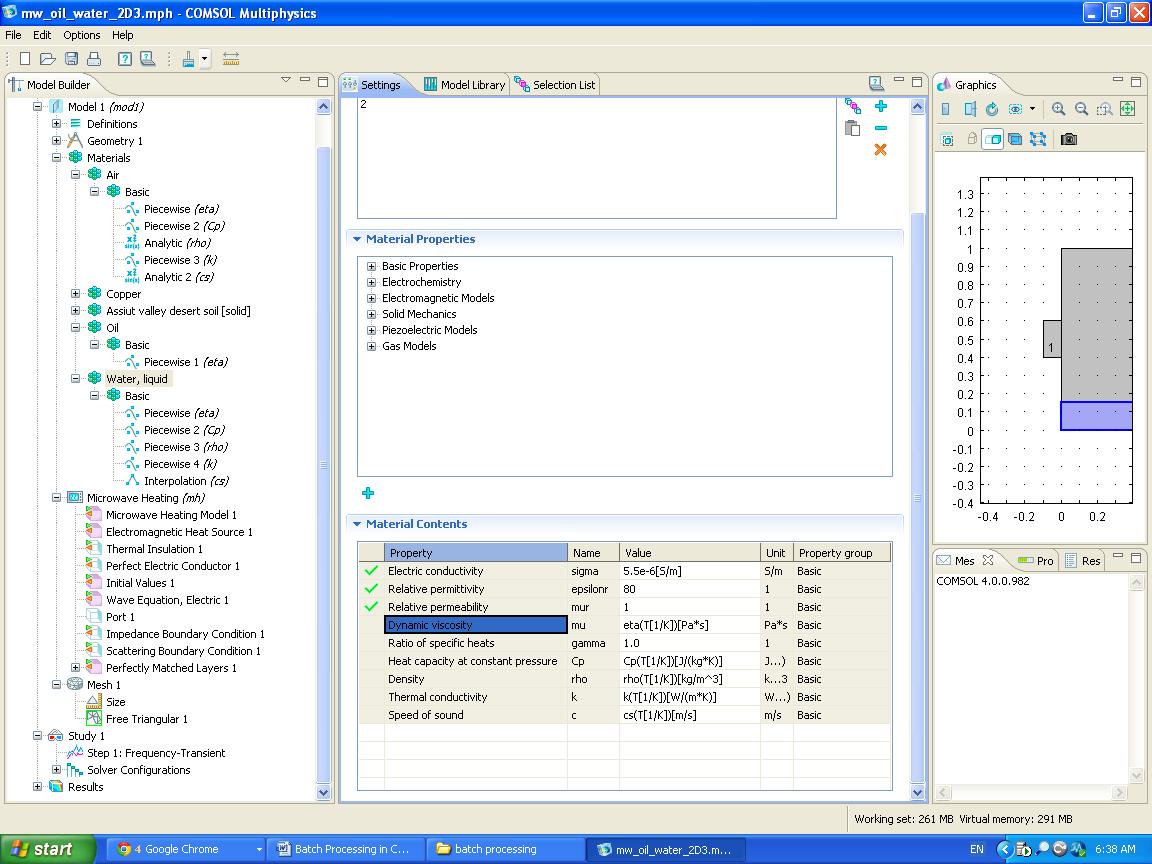This screenshot has width=1152, height=864.
Task: Save the model with the floppy disk icon
Action: click(x=71, y=59)
